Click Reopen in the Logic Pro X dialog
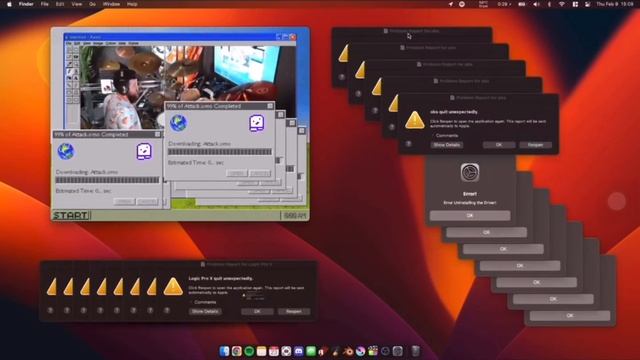This screenshot has width=640, height=360. click(294, 311)
